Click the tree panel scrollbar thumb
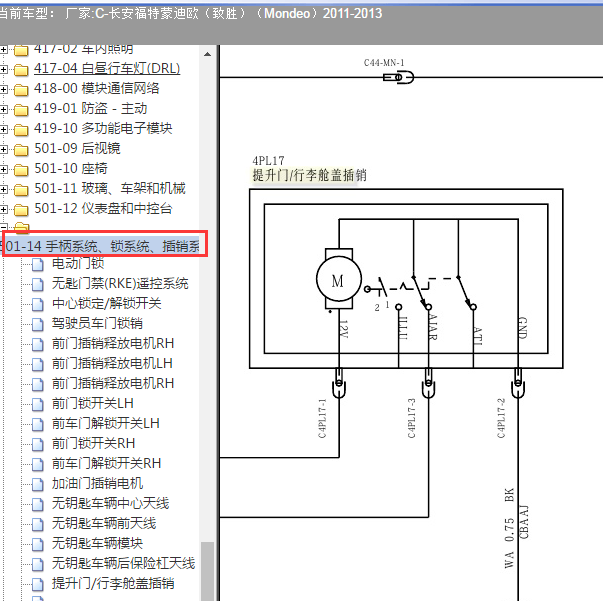The width and height of the screenshot is (603, 601). [x=207, y=571]
